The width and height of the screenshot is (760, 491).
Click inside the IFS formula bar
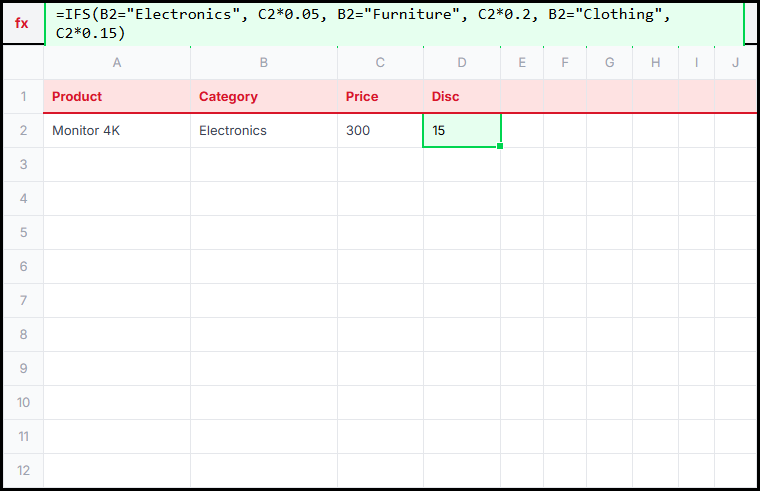394,24
